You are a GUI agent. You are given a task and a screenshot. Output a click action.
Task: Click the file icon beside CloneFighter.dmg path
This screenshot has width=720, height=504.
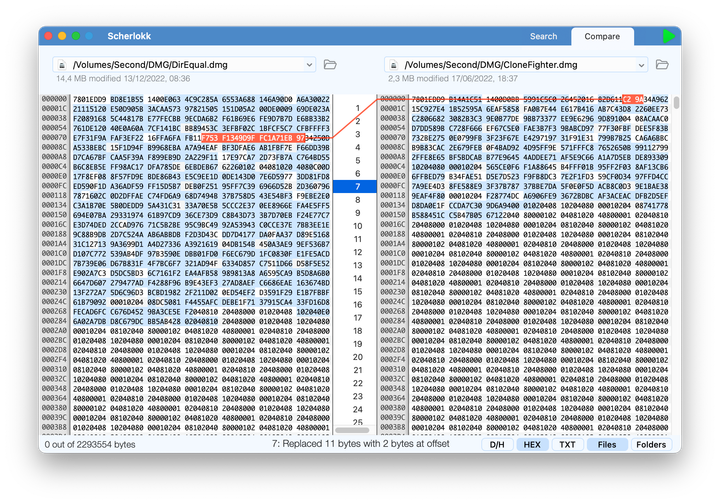(393, 65)
